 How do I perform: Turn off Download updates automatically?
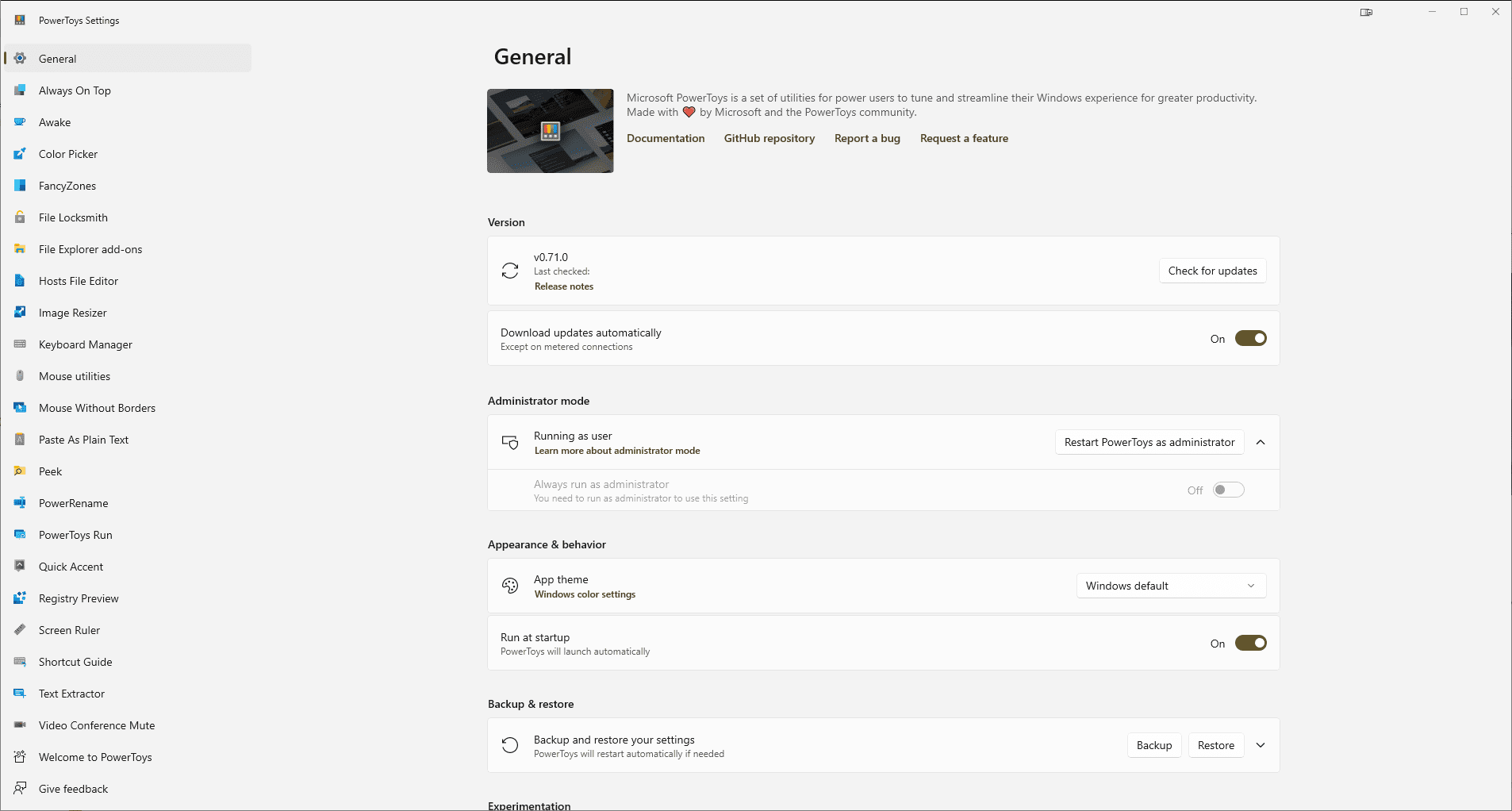[1250, 339]
